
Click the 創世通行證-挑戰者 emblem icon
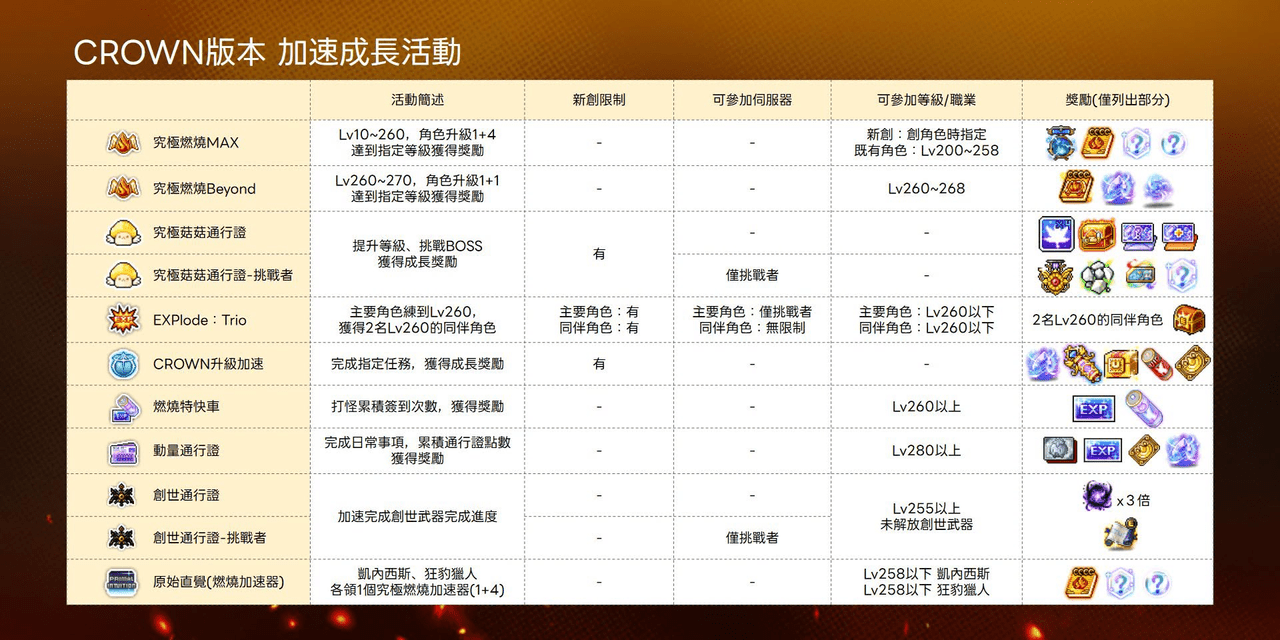[x=122, y=538]
